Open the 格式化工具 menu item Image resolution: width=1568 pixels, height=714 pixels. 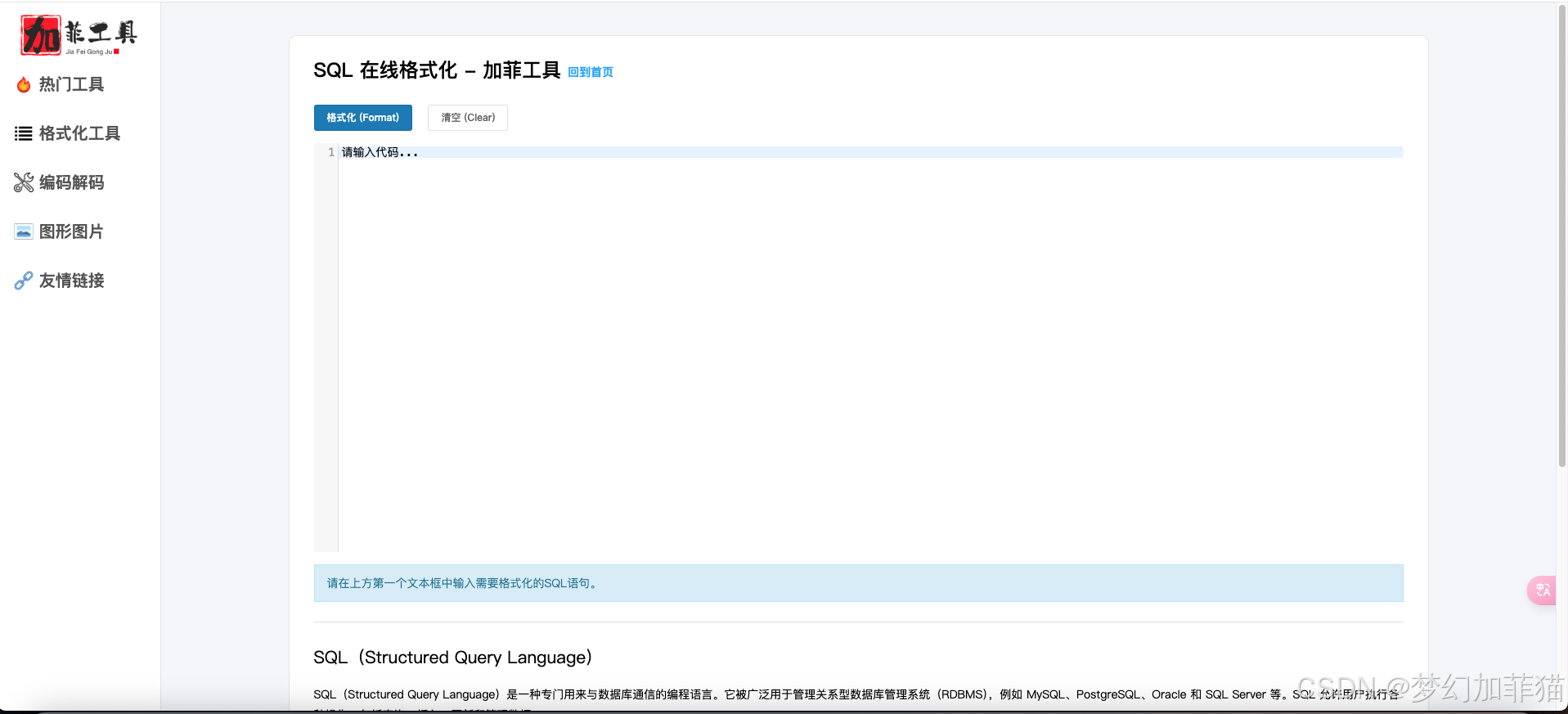[79, 133]
